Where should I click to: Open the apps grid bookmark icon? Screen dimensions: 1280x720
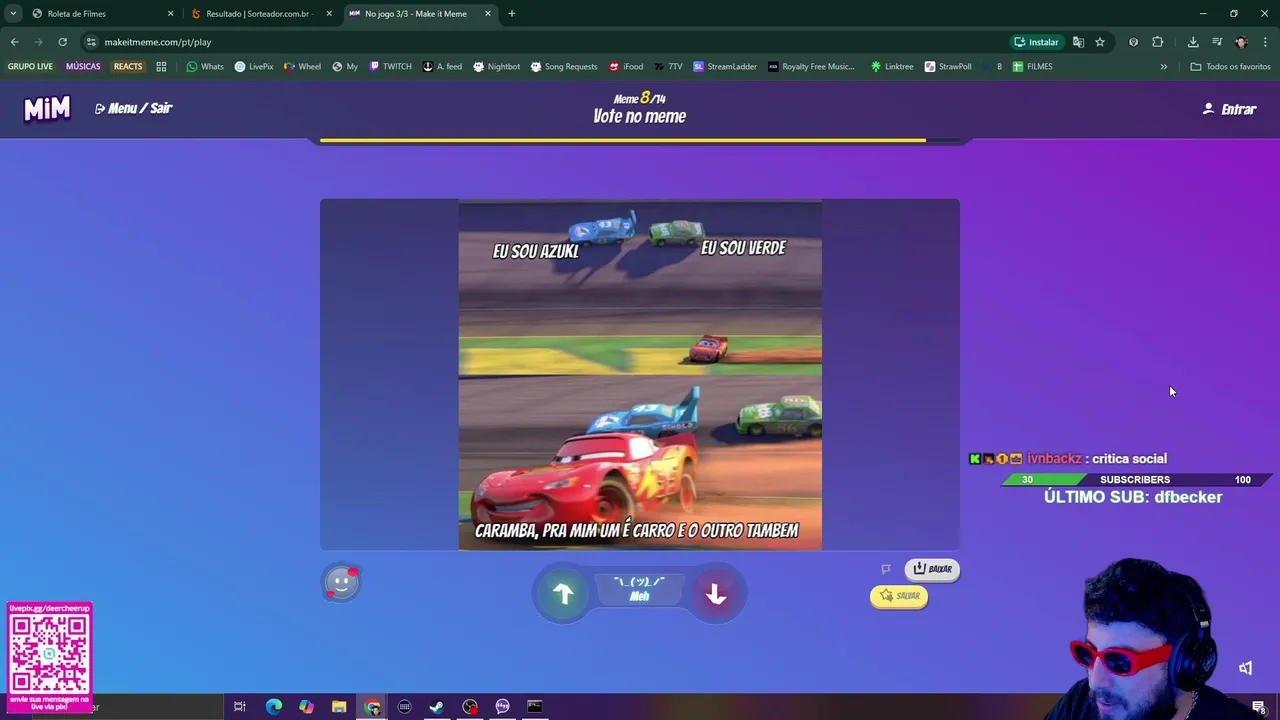(x=161, y=66)
